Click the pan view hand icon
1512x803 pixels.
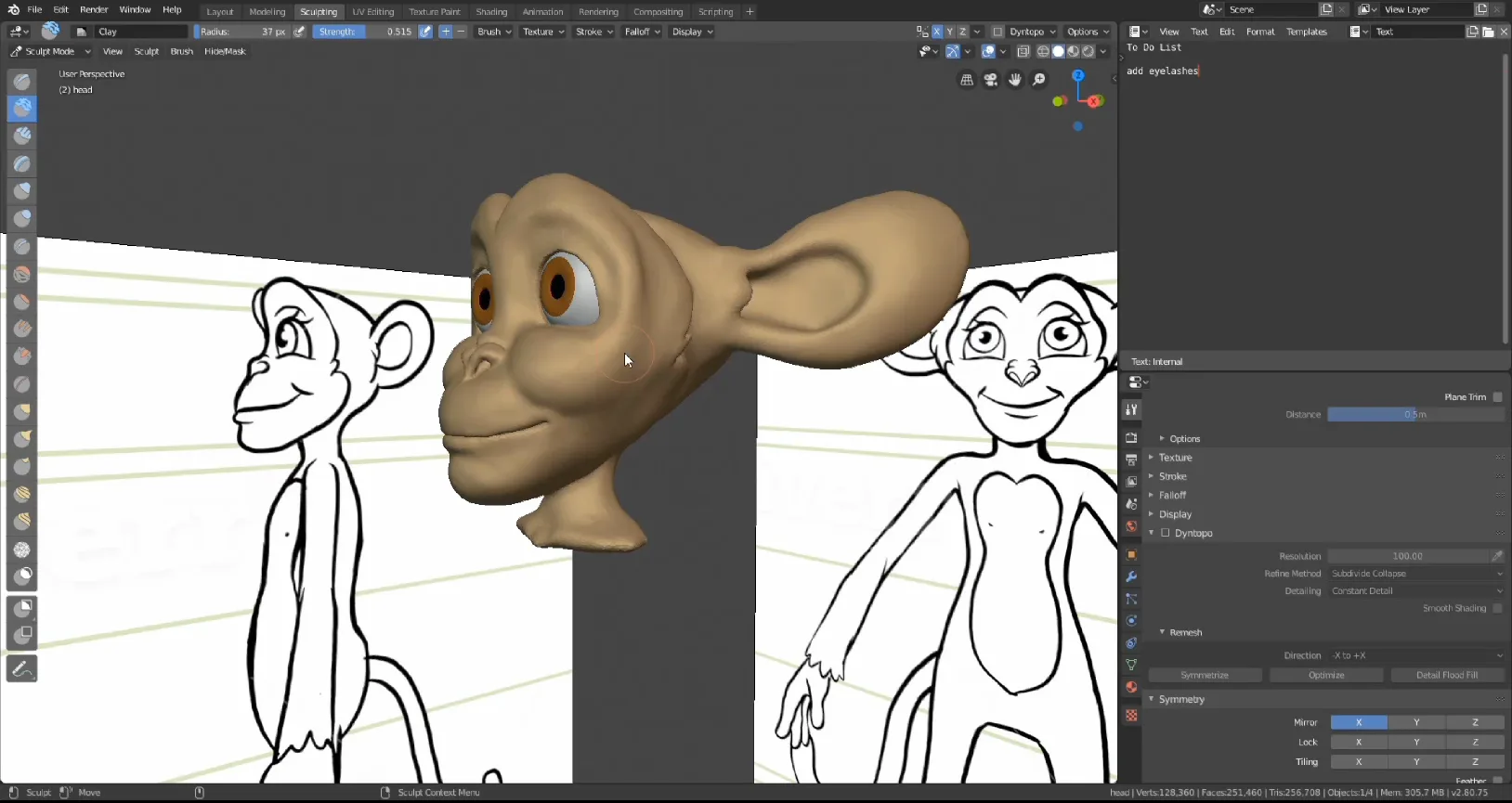(1015, 80)
